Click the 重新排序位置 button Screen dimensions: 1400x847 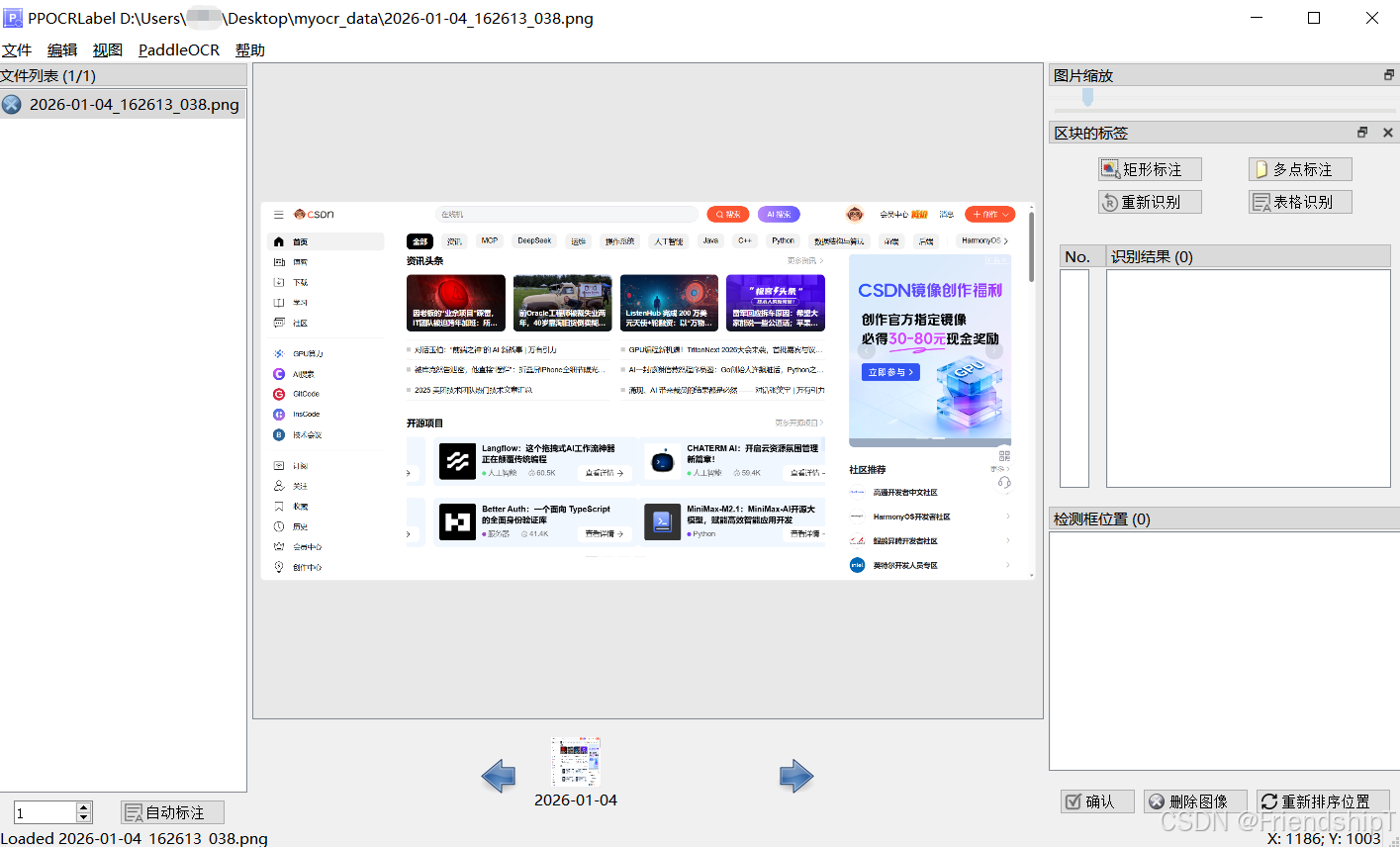point(1324,801)
